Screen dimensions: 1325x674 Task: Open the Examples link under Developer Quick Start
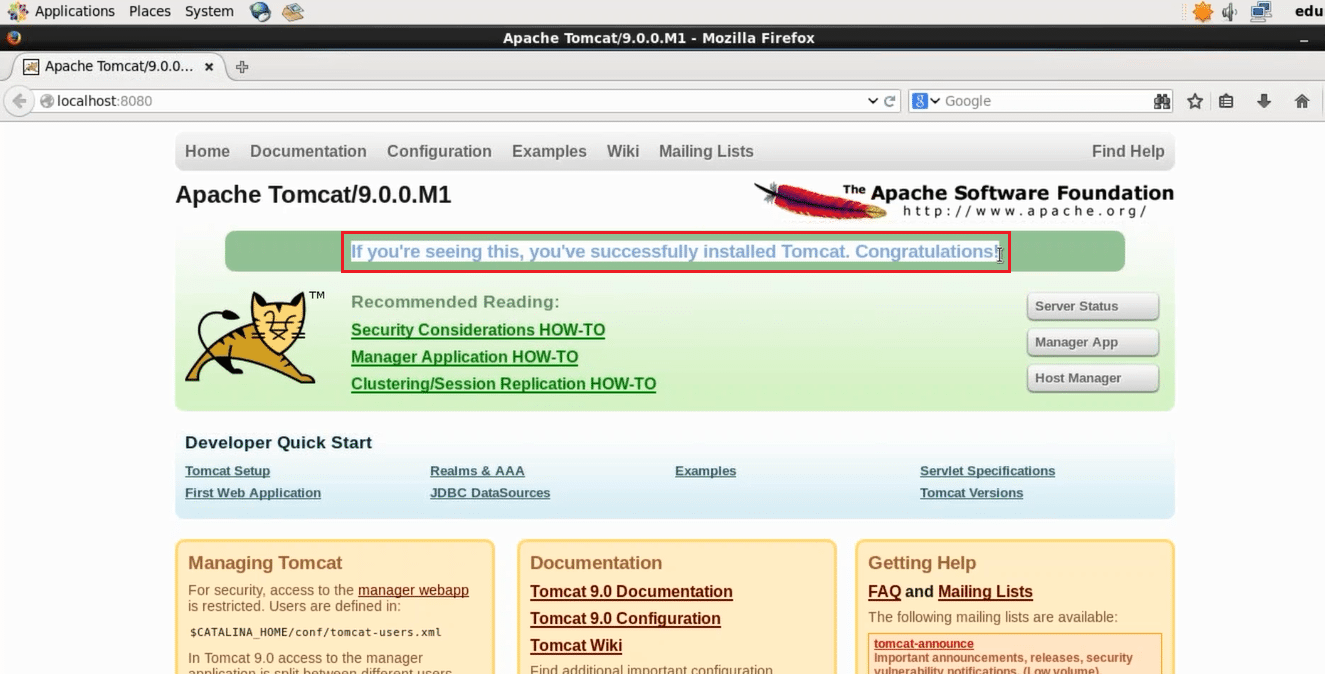pos(705,471)
